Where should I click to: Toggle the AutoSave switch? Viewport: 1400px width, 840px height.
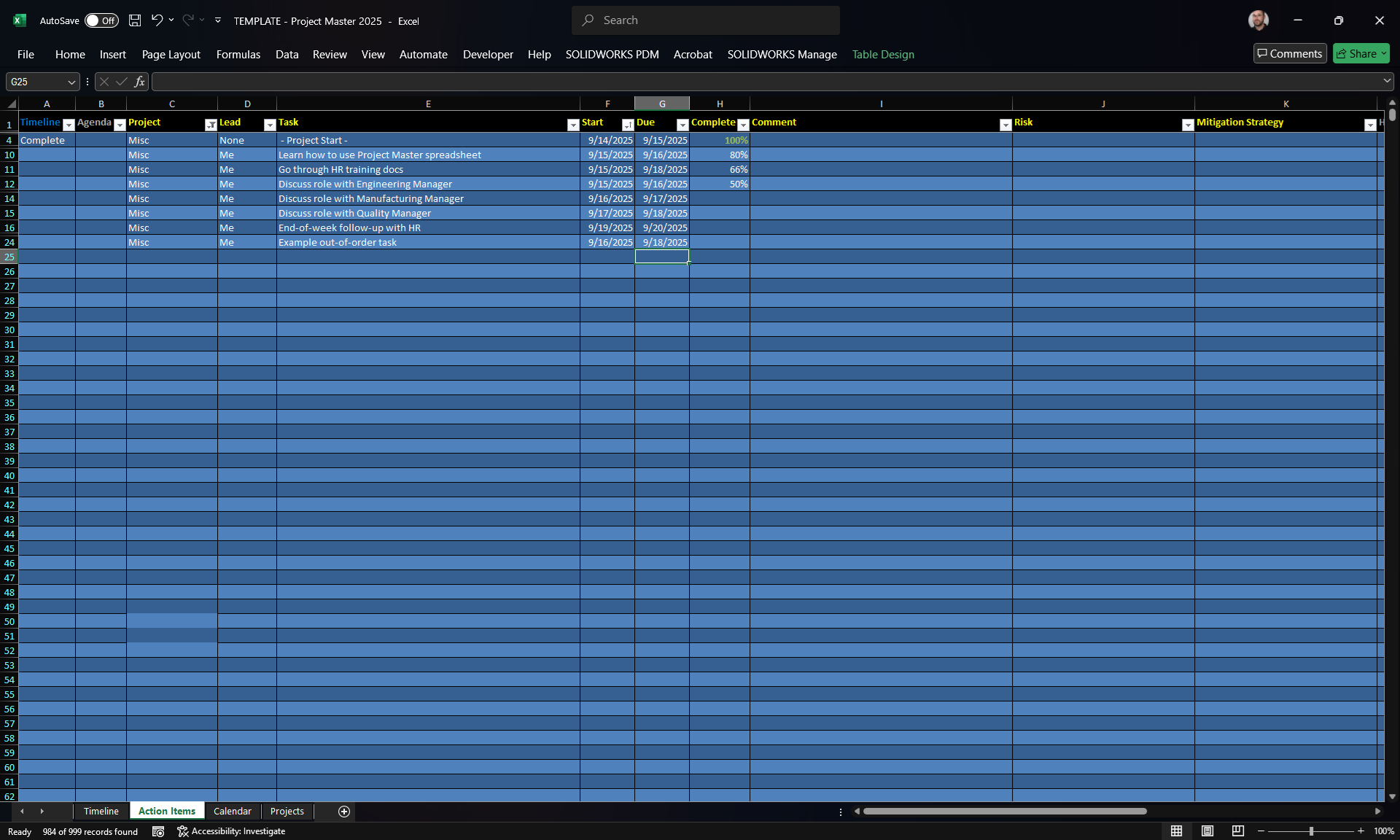[101, 20]
